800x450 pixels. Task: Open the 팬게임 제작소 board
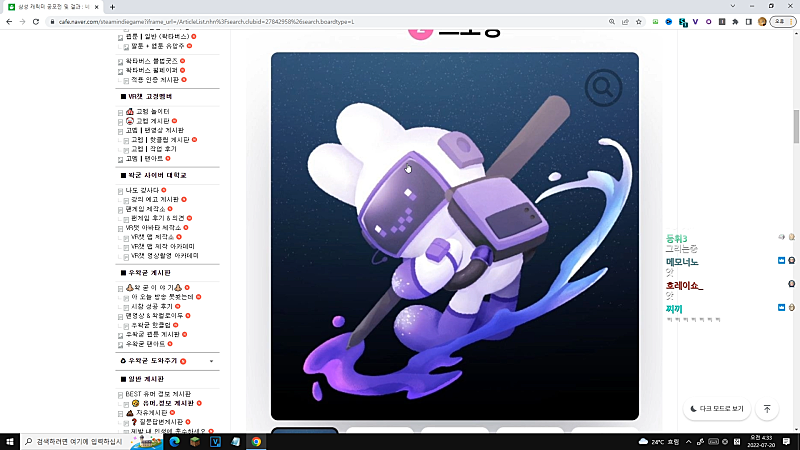pyautogui.click(x=145, y=209)
